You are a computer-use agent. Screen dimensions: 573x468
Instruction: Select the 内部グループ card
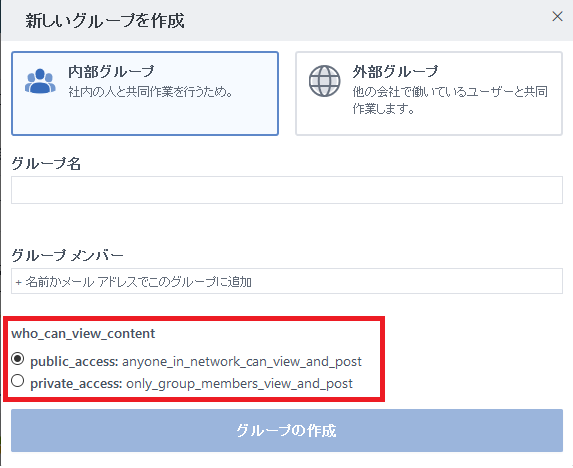tap(145, 94)
